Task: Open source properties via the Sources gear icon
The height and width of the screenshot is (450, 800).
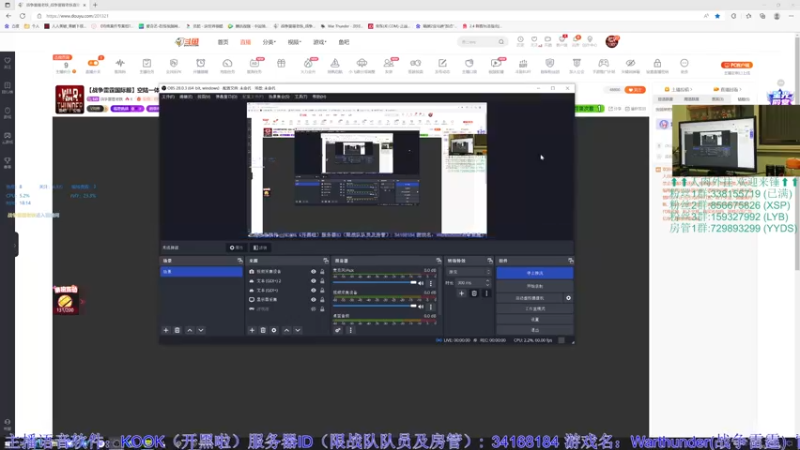Action: pyautogui.click(x=274, y=330)
